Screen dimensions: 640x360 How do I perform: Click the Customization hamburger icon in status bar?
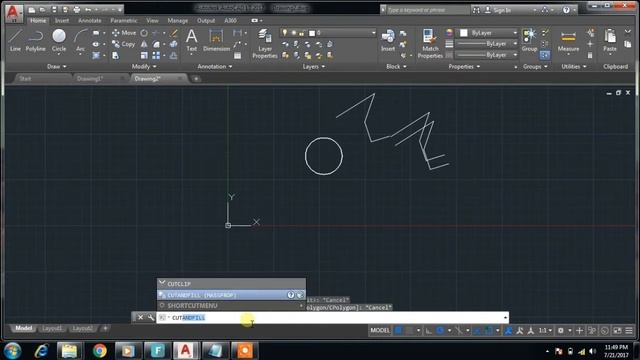[629, 330]
